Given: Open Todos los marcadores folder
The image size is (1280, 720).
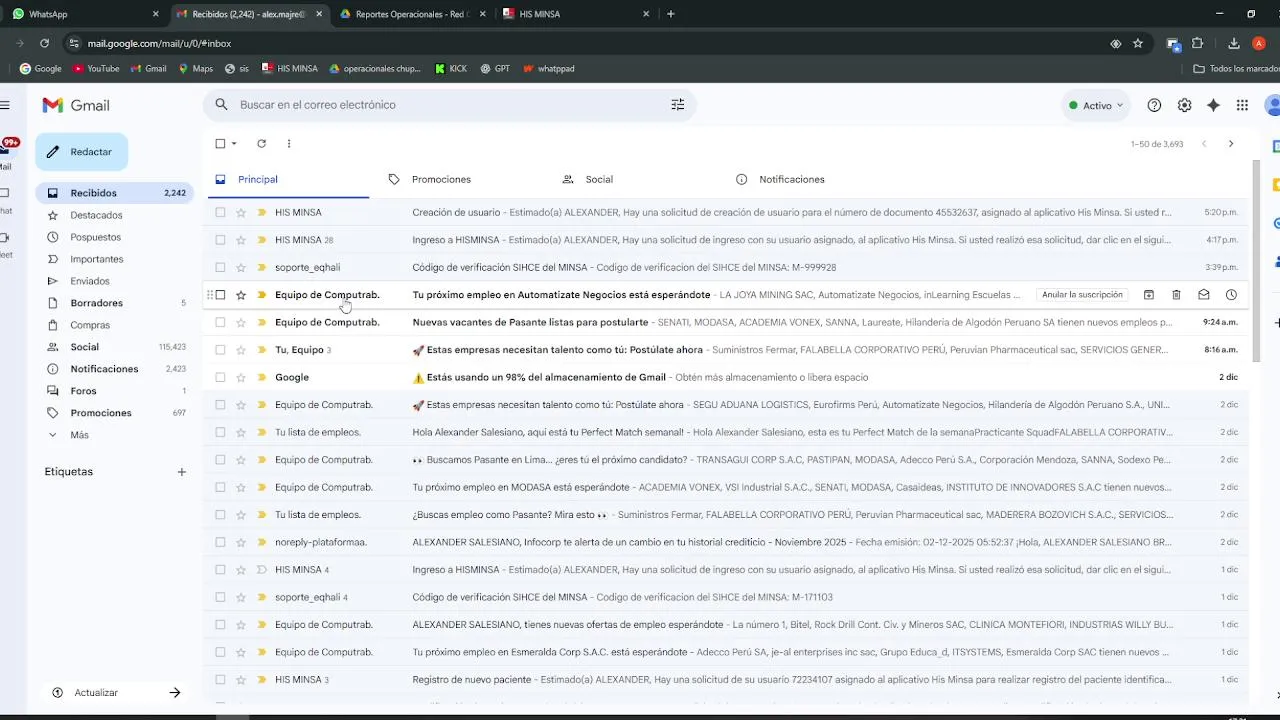Looking at the screenshot, I should pos(1236,69).
